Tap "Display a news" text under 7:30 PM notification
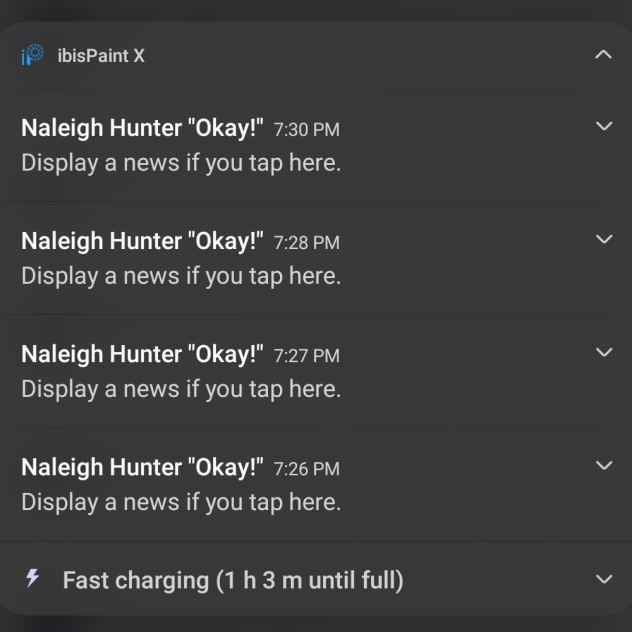The image size is (632, 632). tap(181, 162)
